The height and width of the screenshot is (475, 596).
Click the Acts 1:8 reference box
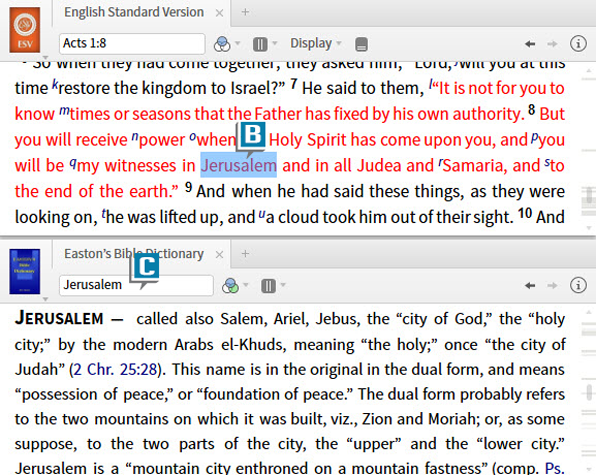(132, 44)
